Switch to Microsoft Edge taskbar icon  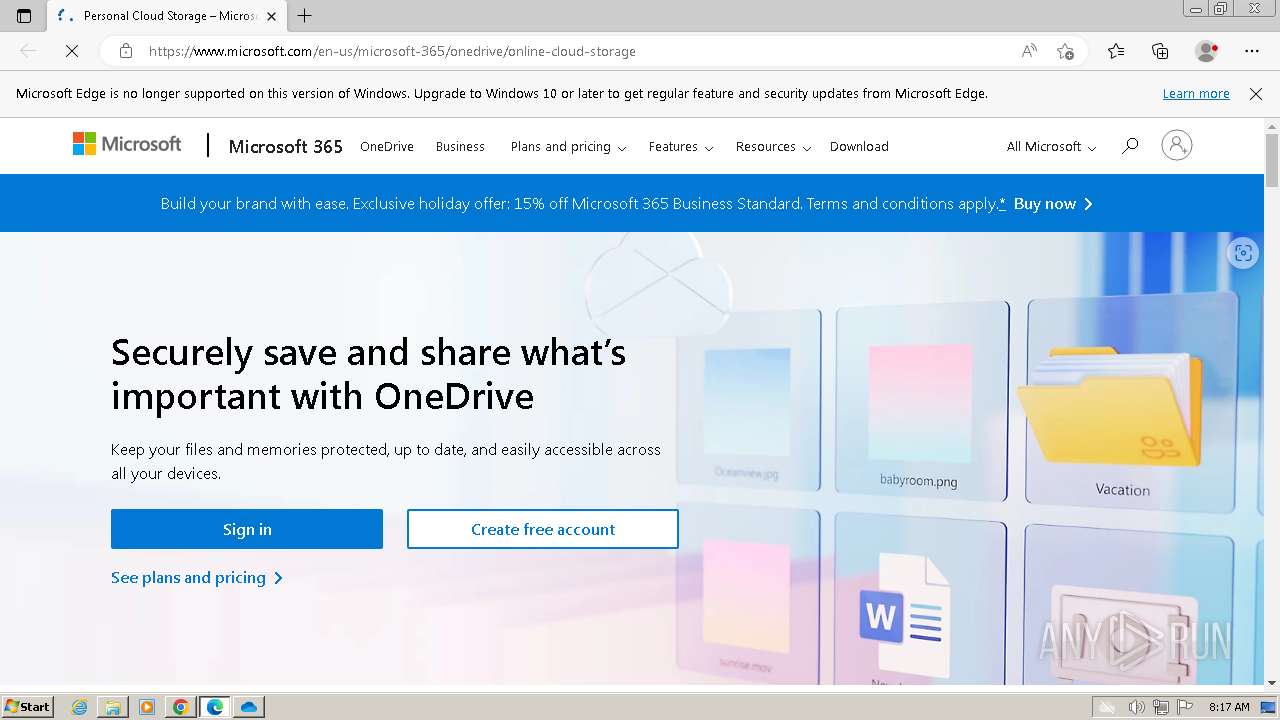pos(215,707)
